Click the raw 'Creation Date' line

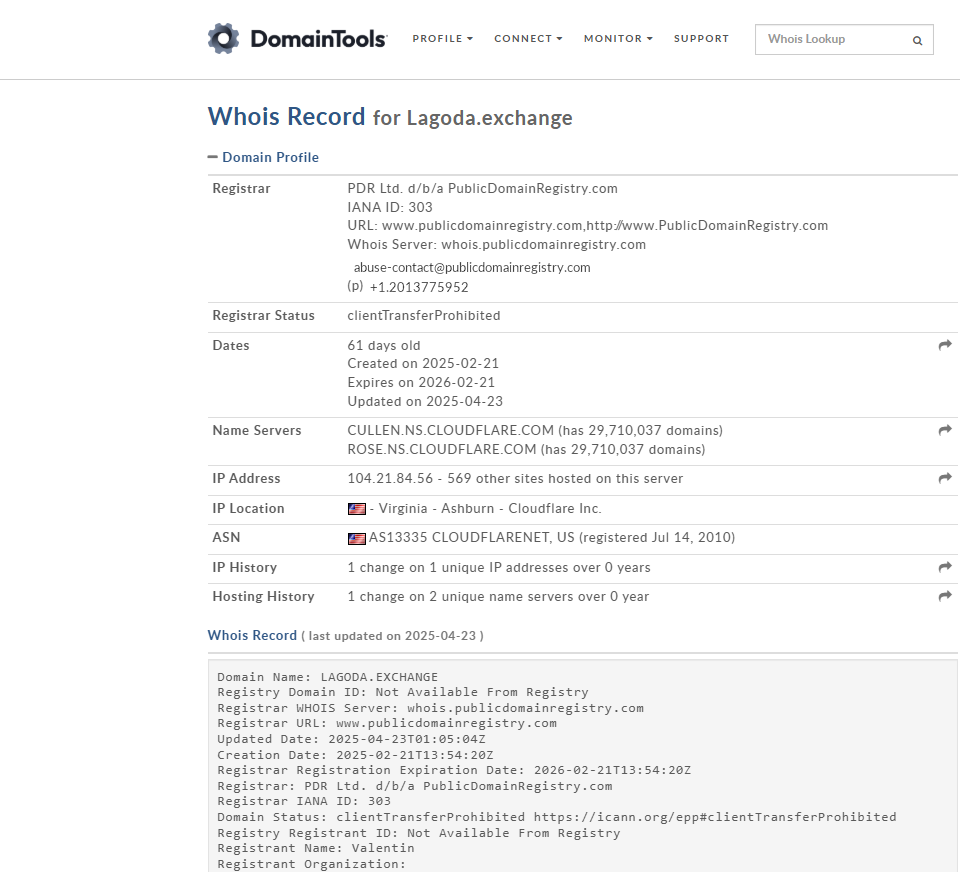click(355, 755)
